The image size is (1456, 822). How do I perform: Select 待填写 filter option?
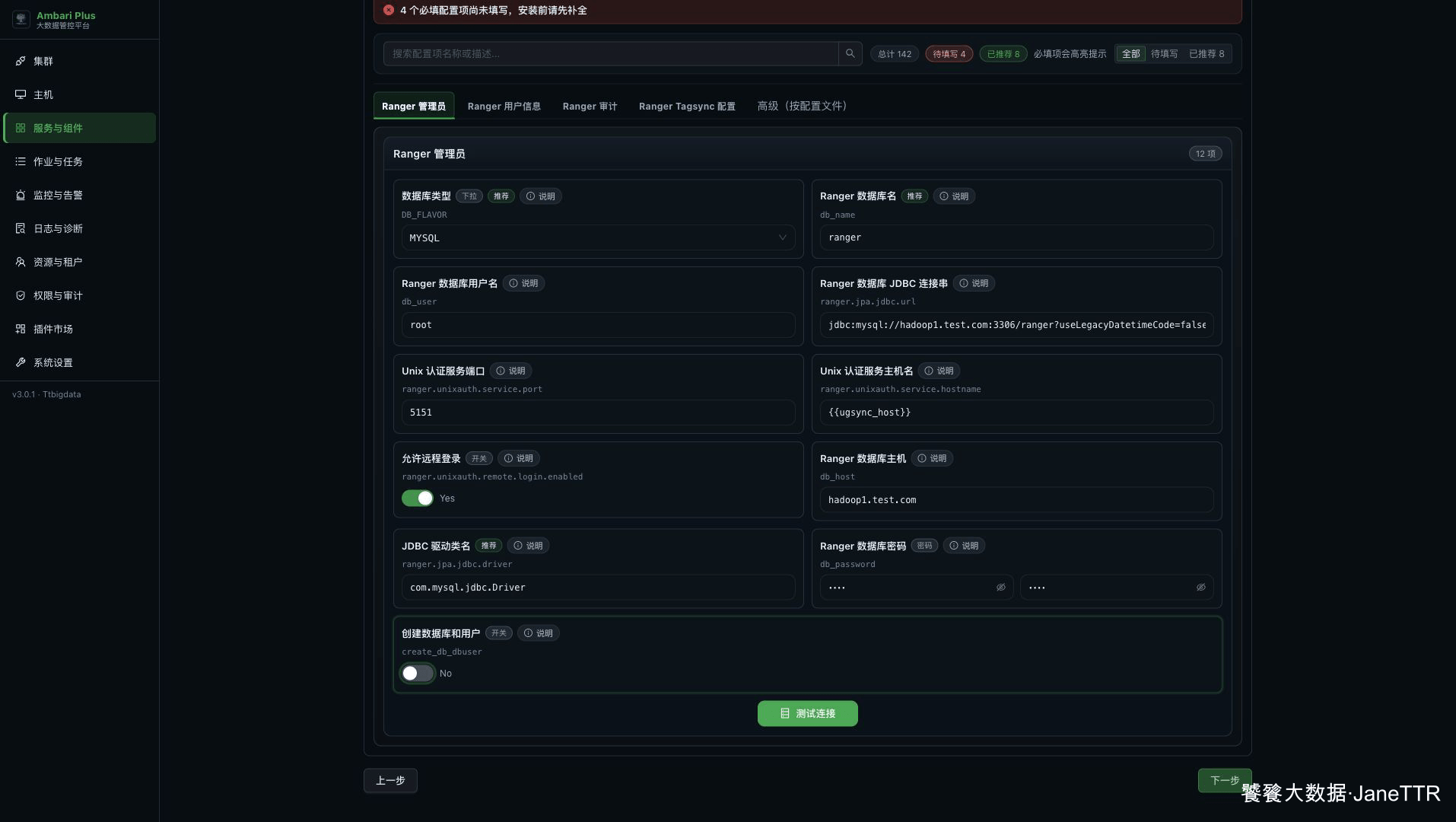(1164, 54)
